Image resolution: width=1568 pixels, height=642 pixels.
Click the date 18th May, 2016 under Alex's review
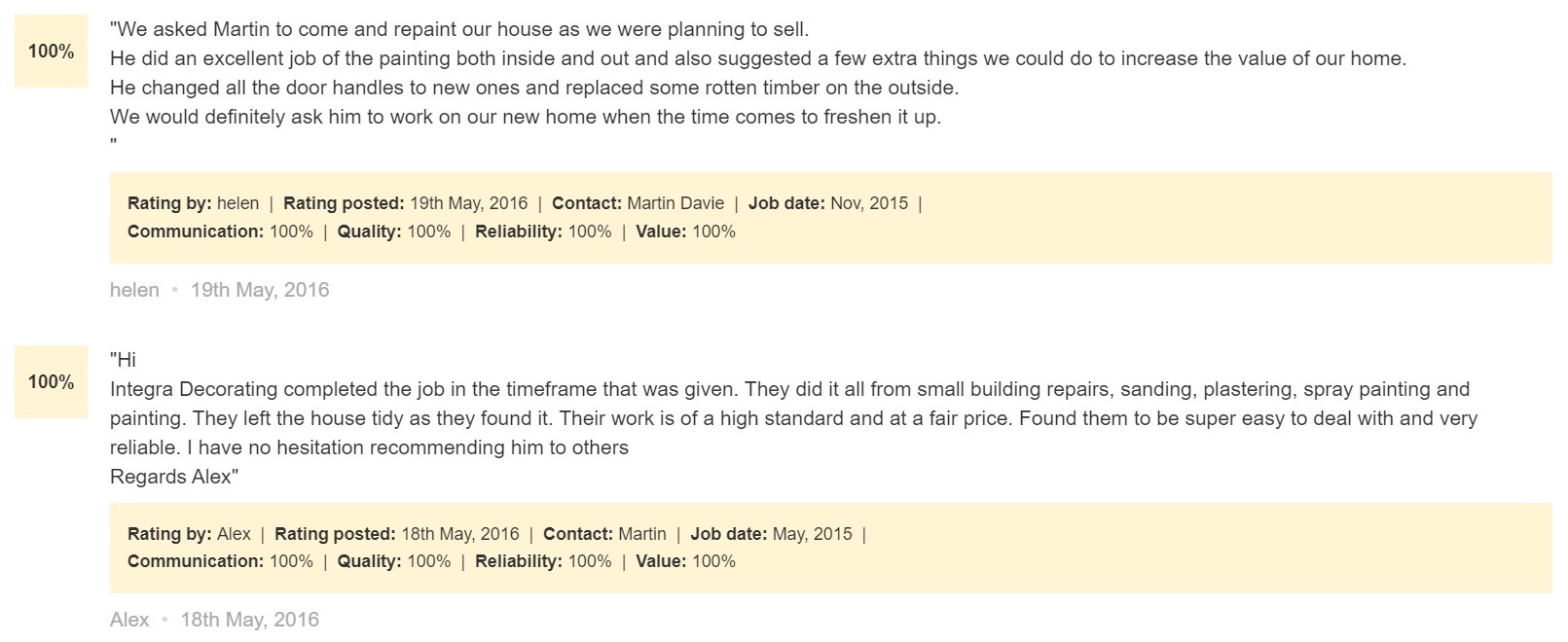coord(250,620)
